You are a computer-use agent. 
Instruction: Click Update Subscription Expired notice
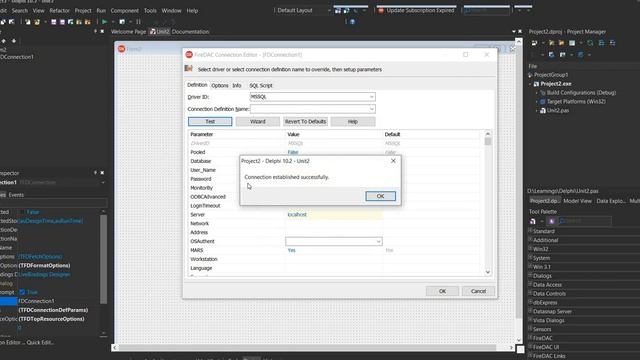(416, 11)
